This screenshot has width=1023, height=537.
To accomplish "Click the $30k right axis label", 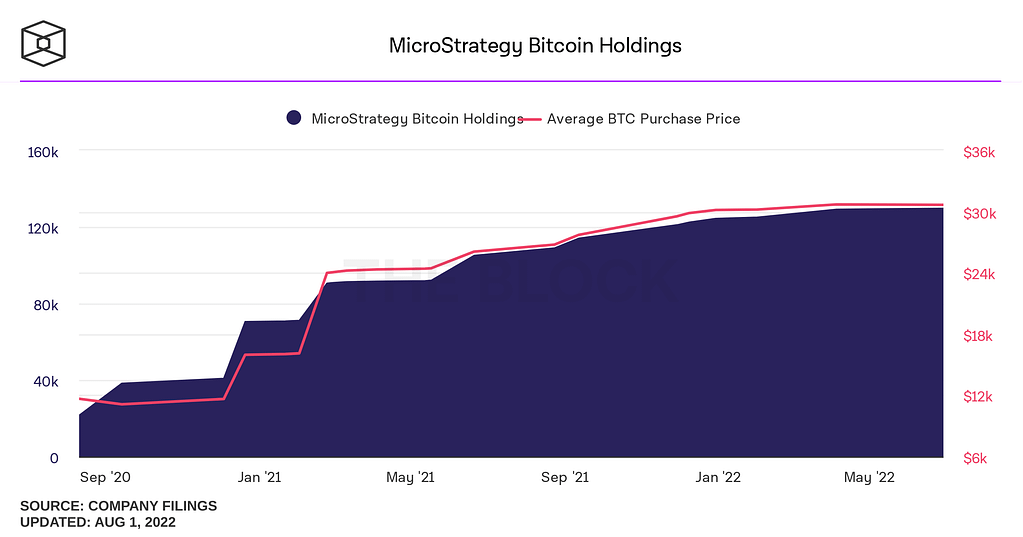I will point(979,214).
